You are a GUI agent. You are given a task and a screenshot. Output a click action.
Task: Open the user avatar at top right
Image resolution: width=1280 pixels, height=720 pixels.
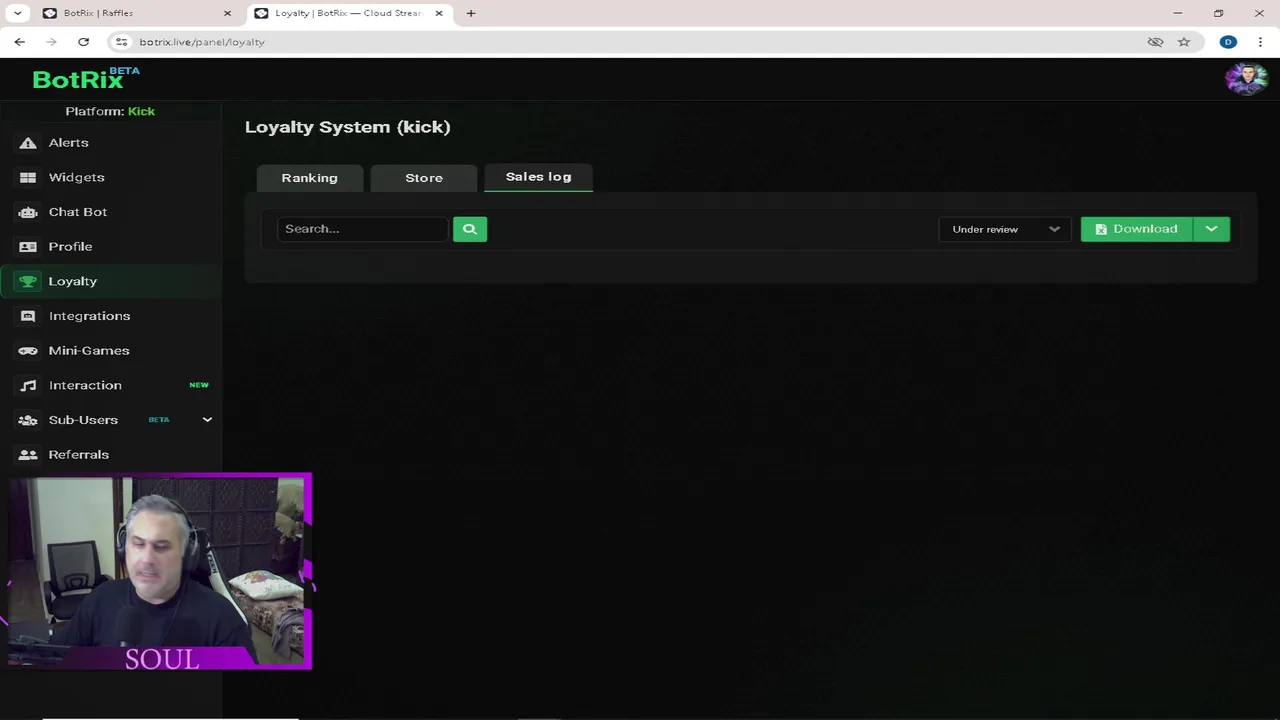coord(1246,79)
